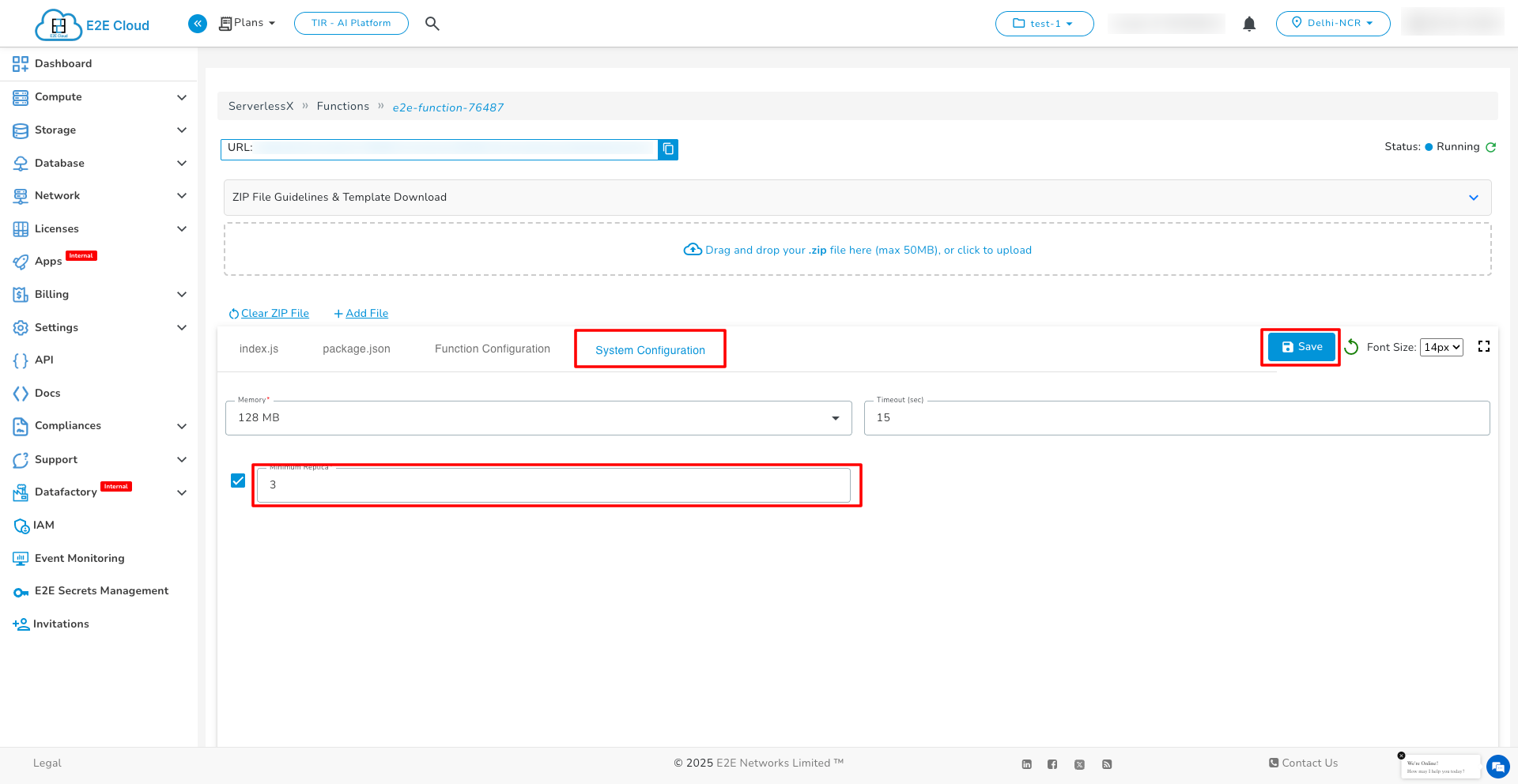
Task: Open the live chat support widget
Action: click(1498, 767)
